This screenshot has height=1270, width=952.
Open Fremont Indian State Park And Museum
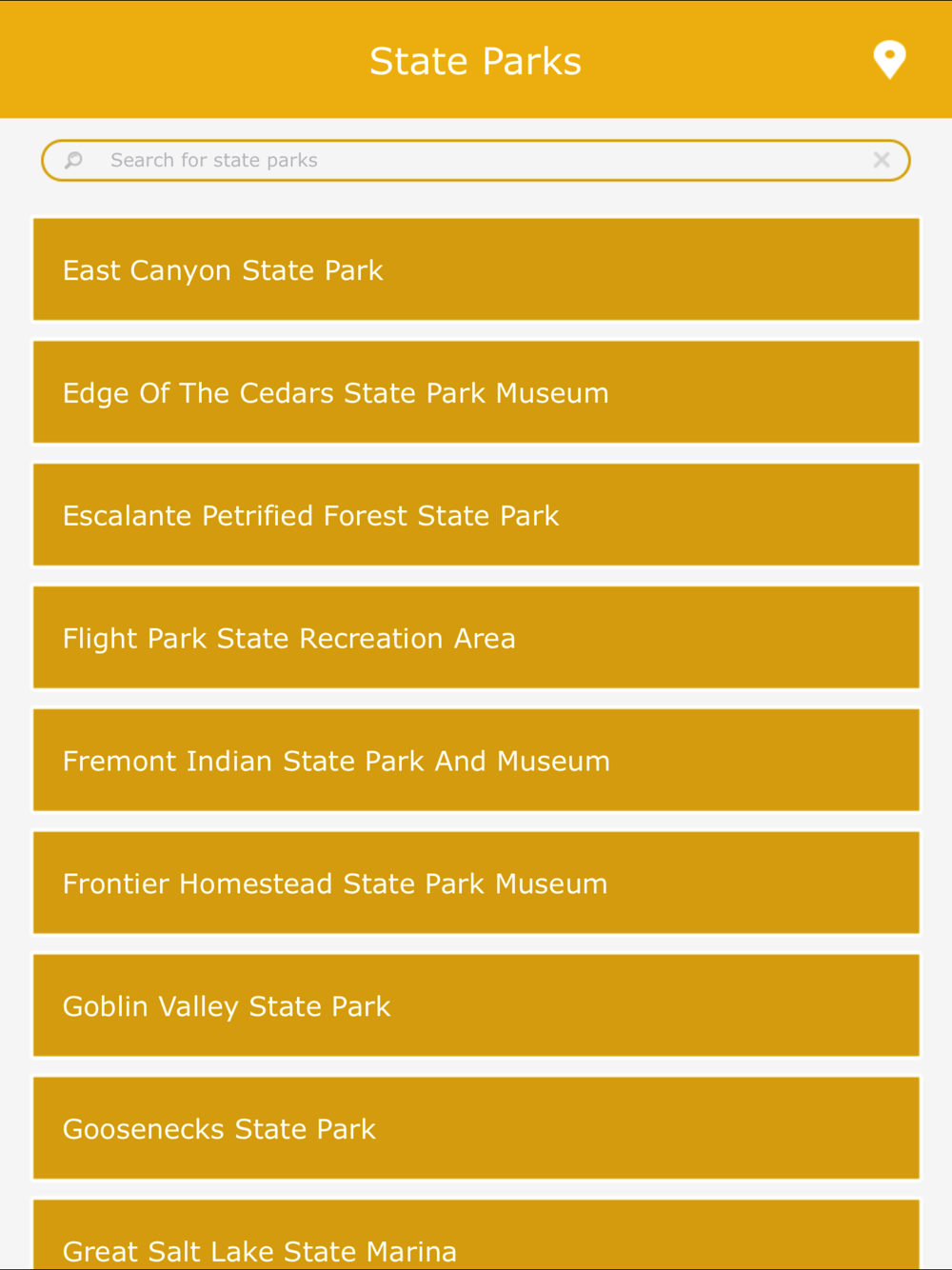click(x=476, y=761)
